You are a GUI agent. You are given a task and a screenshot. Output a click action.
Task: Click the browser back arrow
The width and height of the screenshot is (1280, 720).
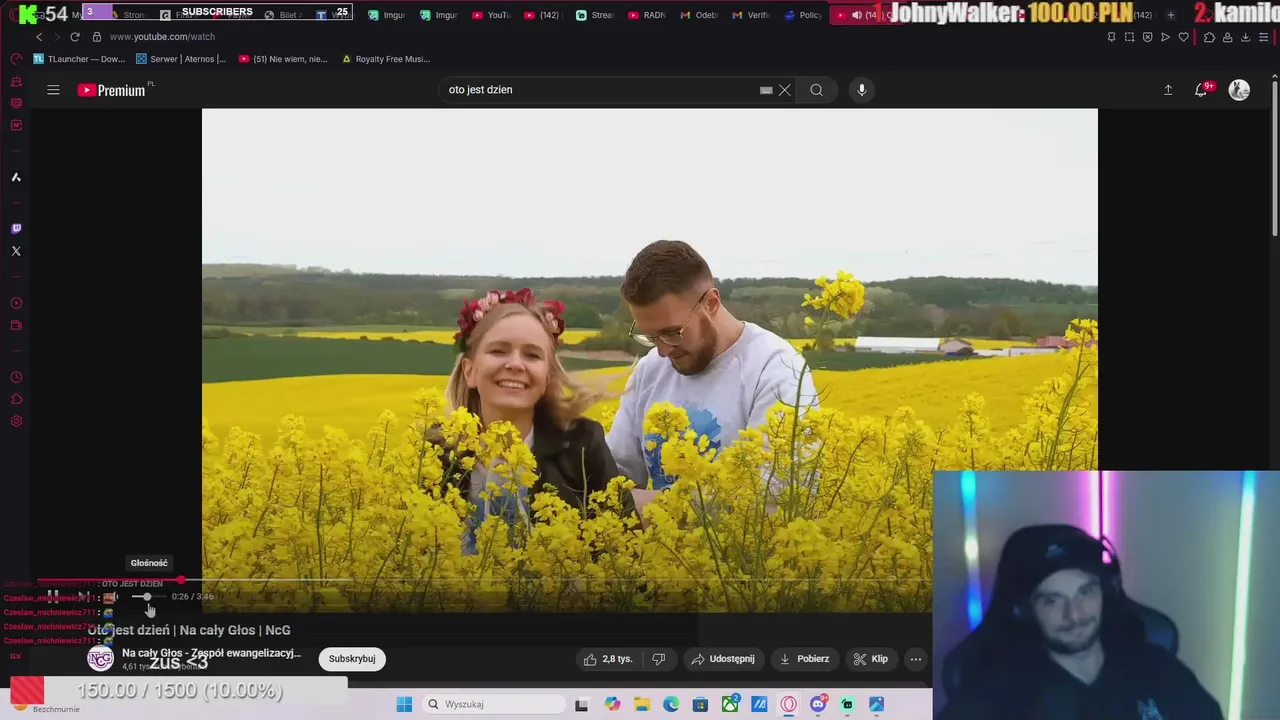(39, 37)
